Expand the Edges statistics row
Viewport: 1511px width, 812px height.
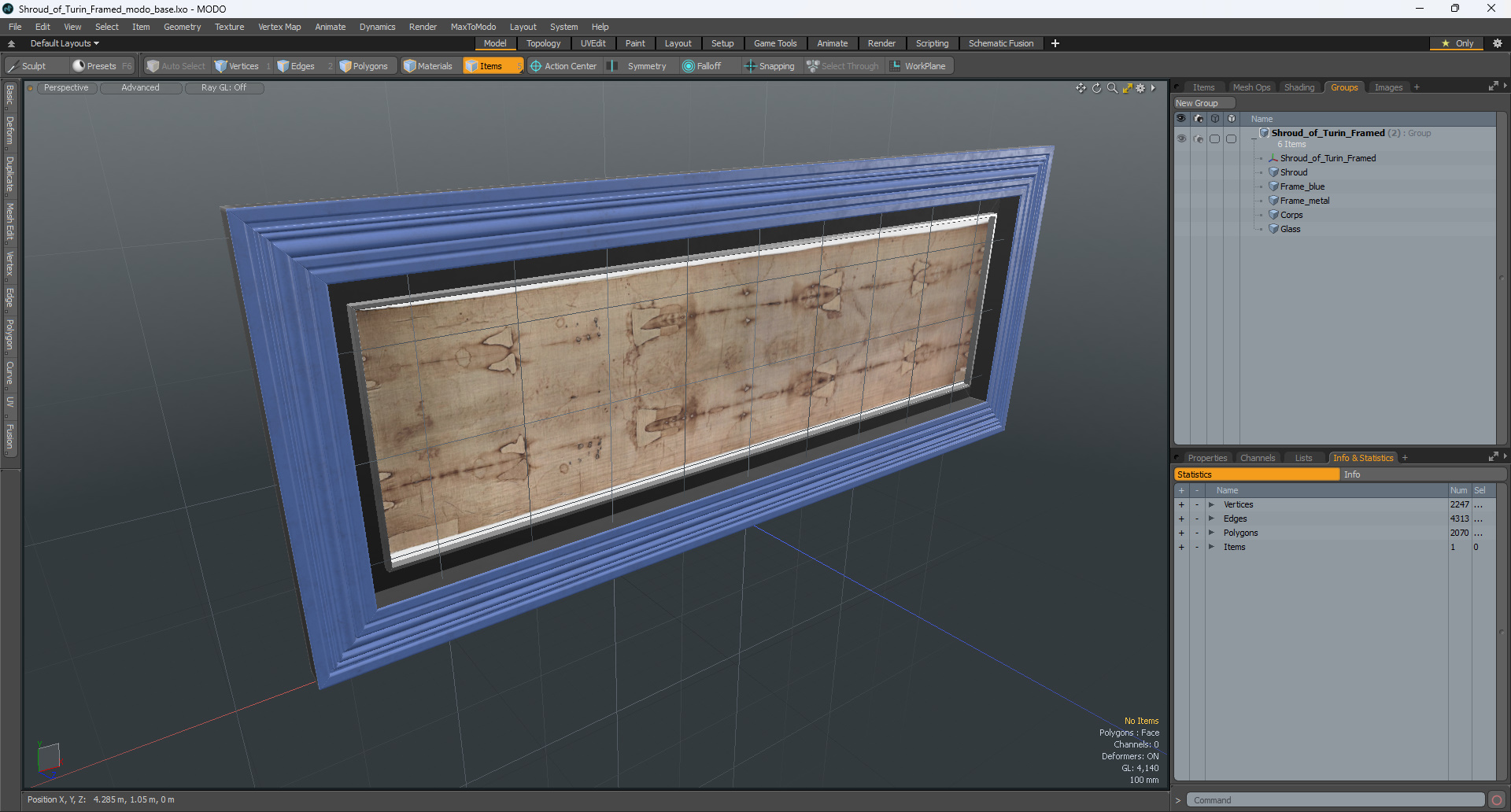point(1211,519)
